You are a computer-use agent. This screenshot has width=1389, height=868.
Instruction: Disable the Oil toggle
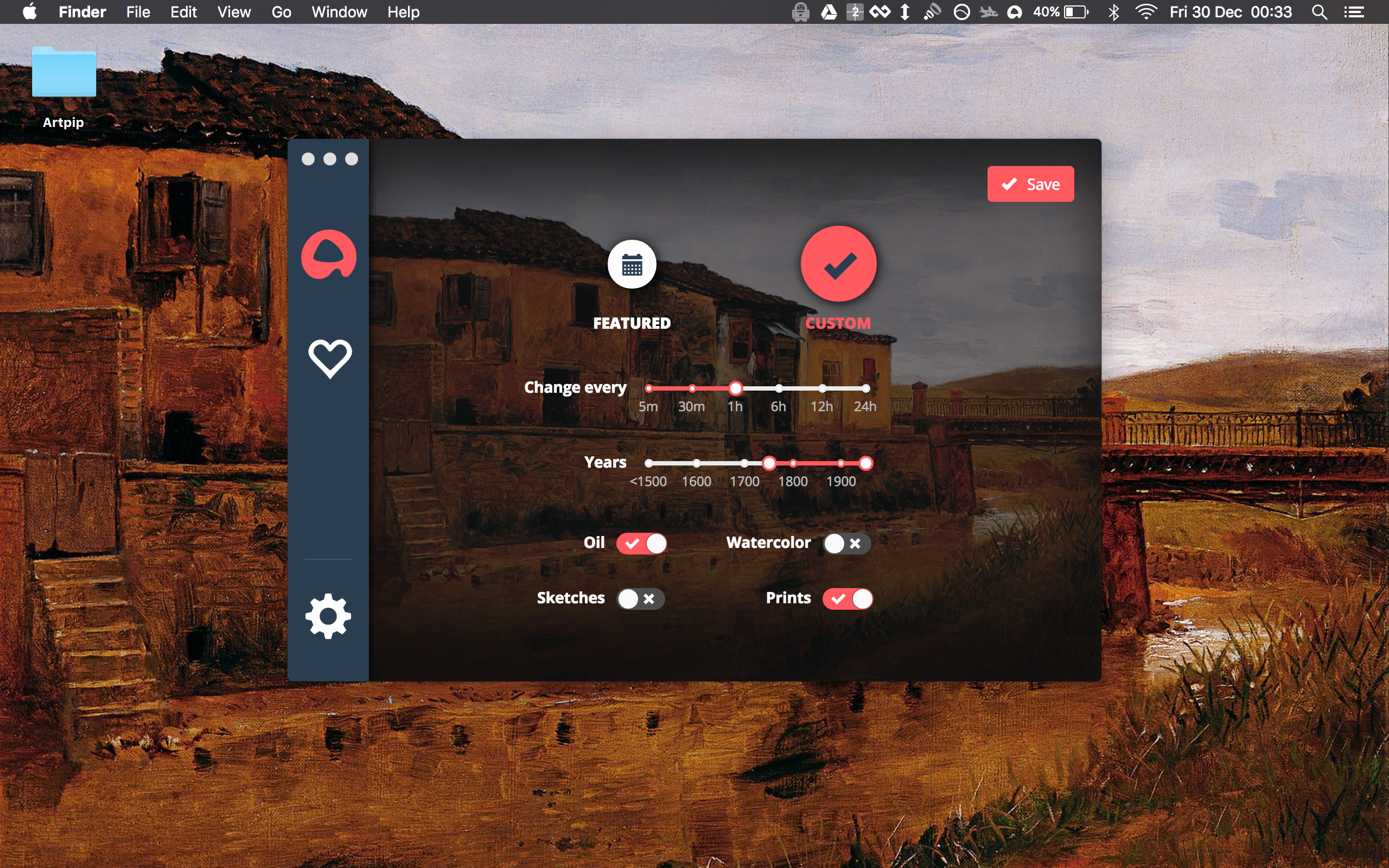(x=642, y=543)
